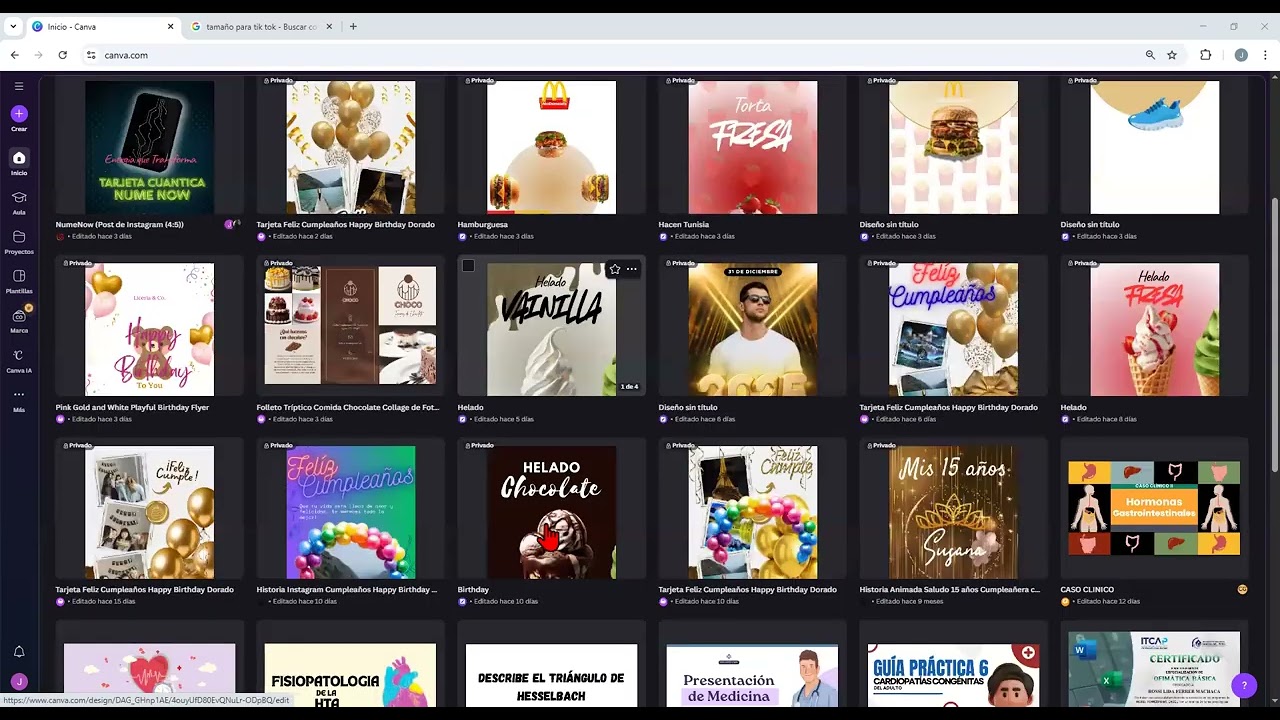View site information icon in address bar

click(x=91, y=55)
